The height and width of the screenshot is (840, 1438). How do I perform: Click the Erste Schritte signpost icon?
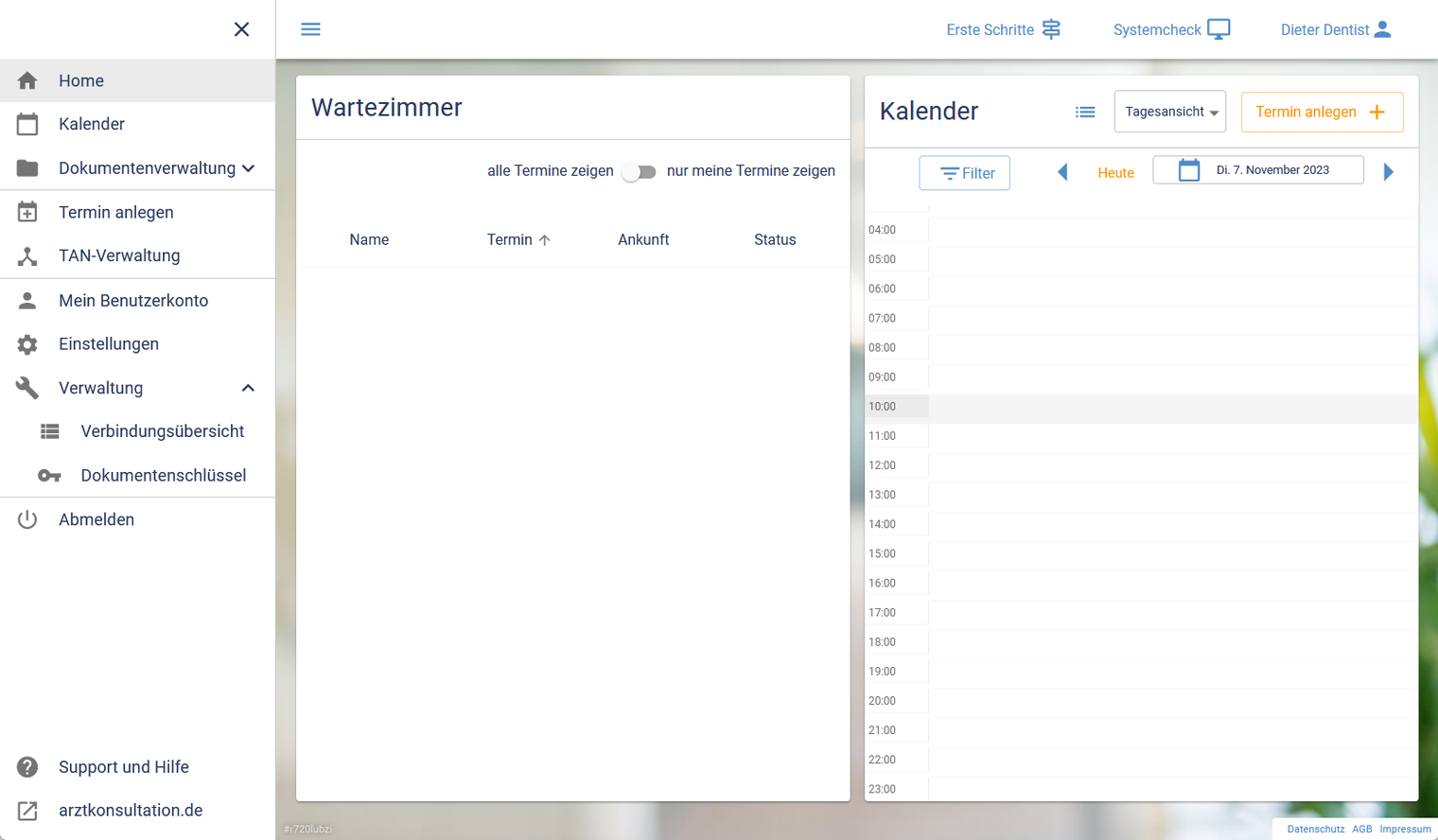(1051, 29)
